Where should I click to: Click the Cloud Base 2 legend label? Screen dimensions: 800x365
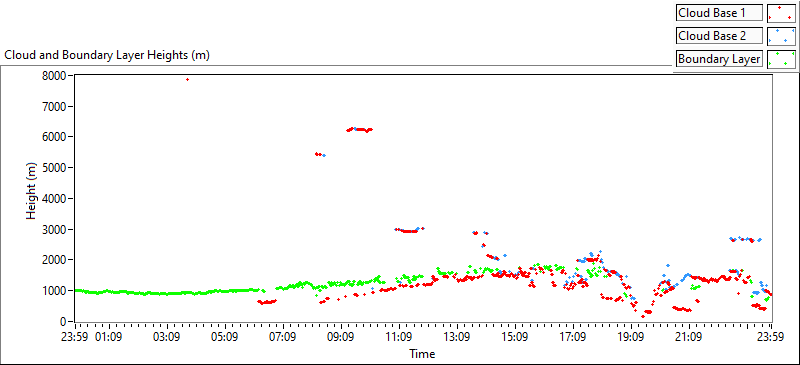[x=719, y=36]
